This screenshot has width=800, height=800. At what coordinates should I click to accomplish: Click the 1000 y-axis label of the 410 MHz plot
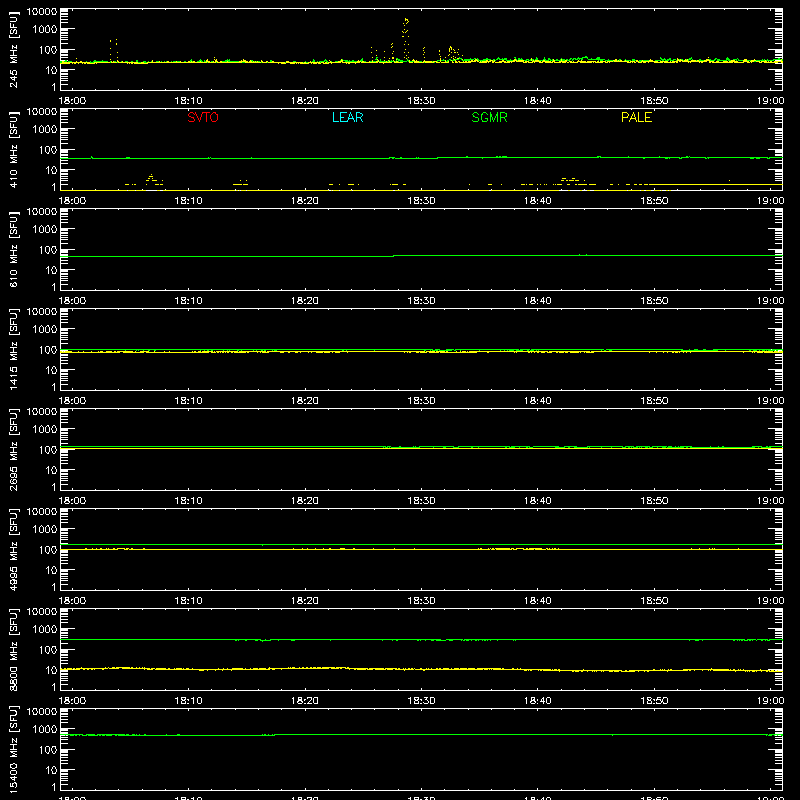coord(45,130)
